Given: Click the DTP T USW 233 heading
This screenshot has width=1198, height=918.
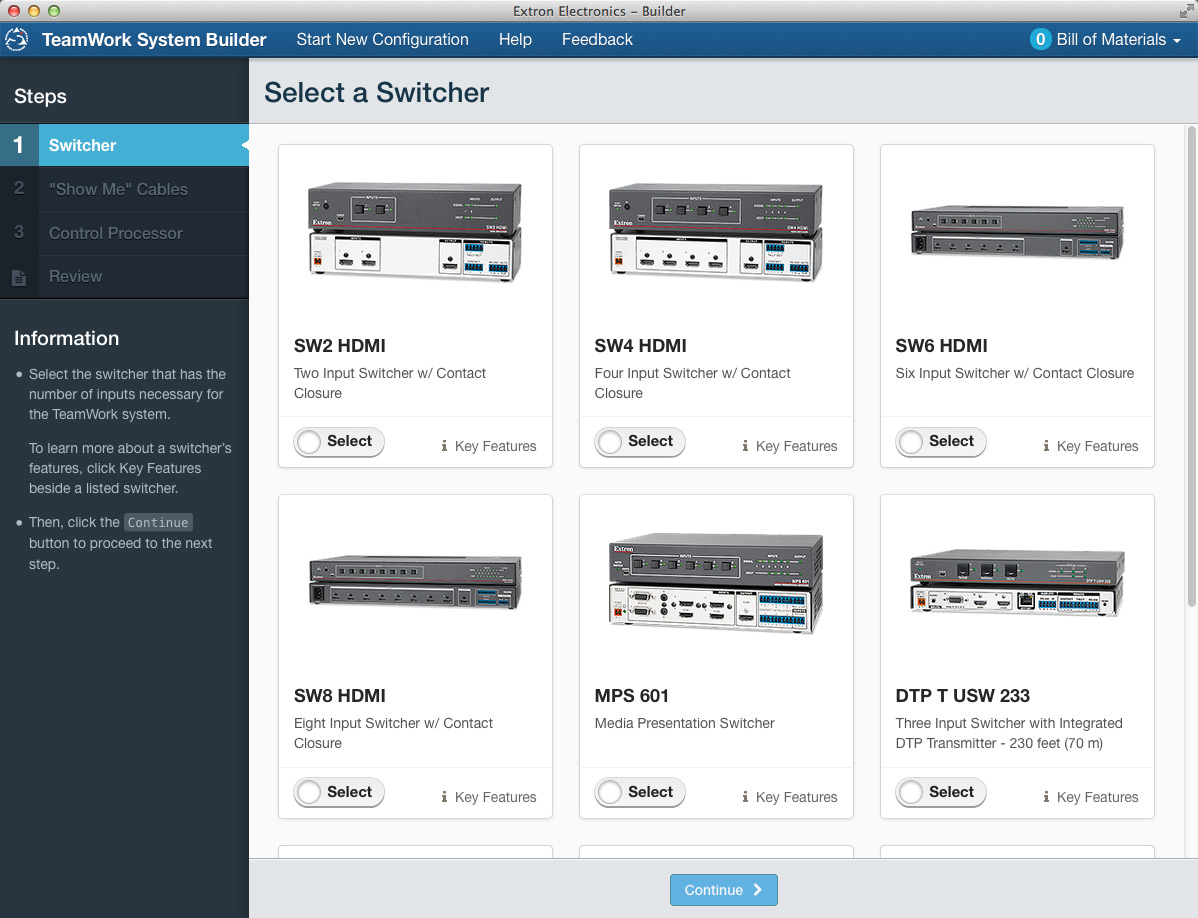Looking at the screenshot, I should point(963,696).
